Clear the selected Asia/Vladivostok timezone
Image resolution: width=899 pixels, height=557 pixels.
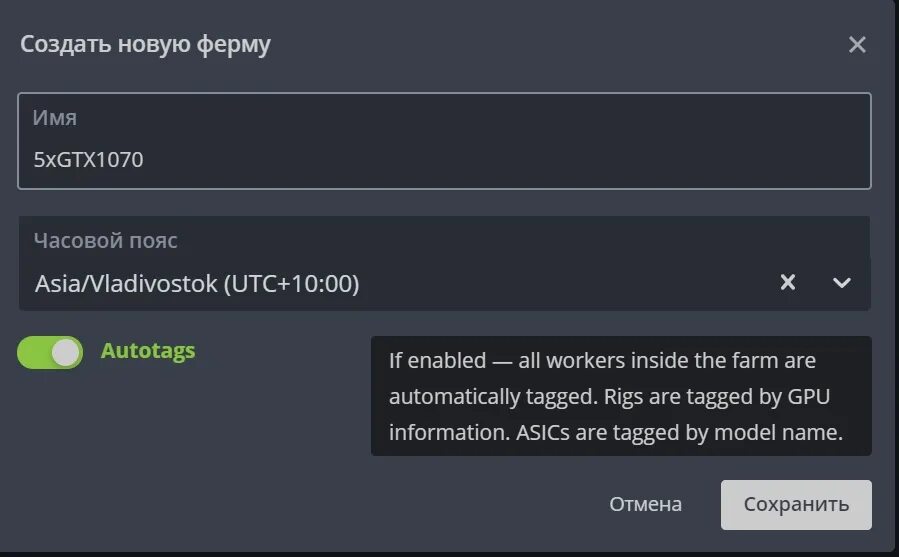pos(788,282)
